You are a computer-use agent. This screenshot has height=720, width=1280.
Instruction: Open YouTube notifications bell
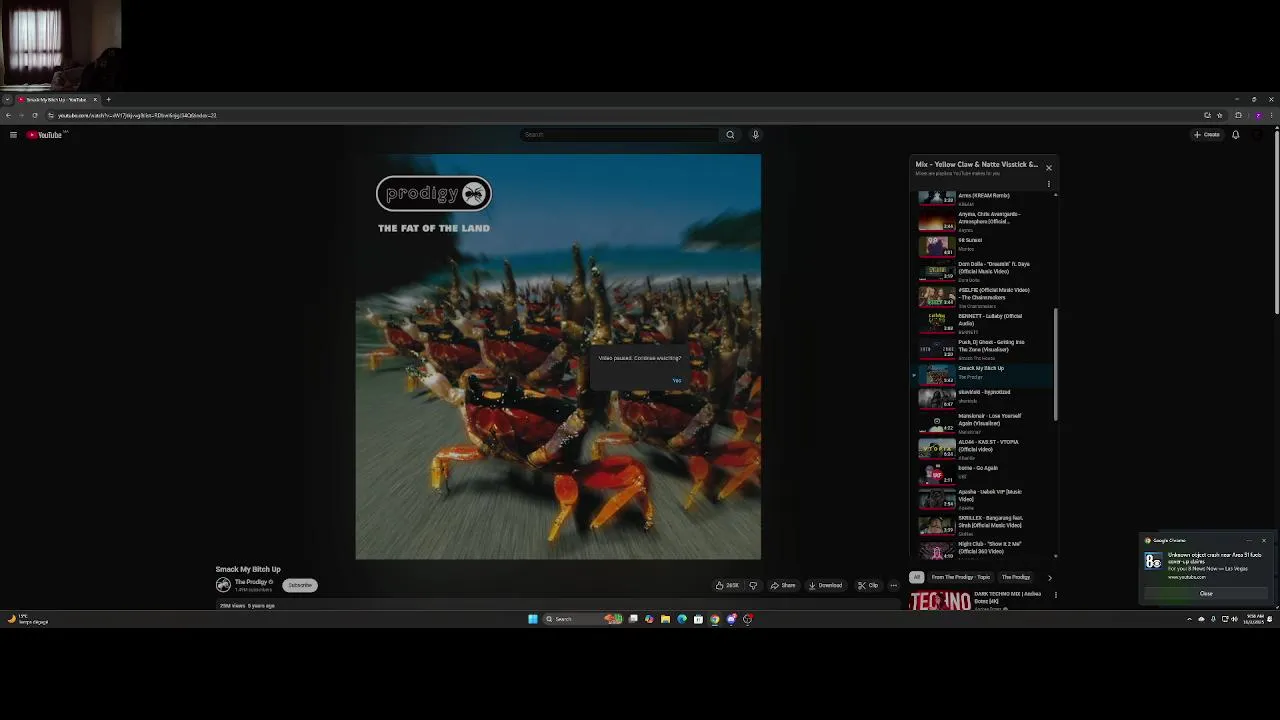(1235, 135)
